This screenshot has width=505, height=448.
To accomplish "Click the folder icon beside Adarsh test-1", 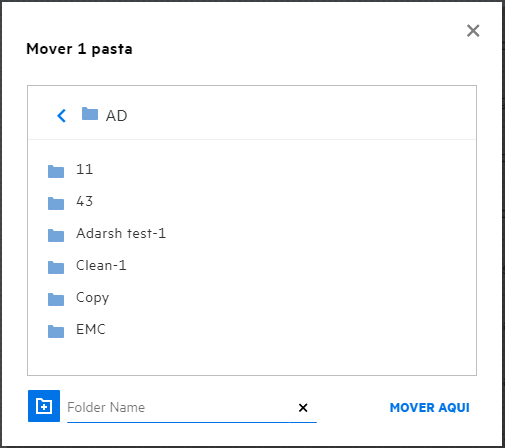I will point(56,235).
